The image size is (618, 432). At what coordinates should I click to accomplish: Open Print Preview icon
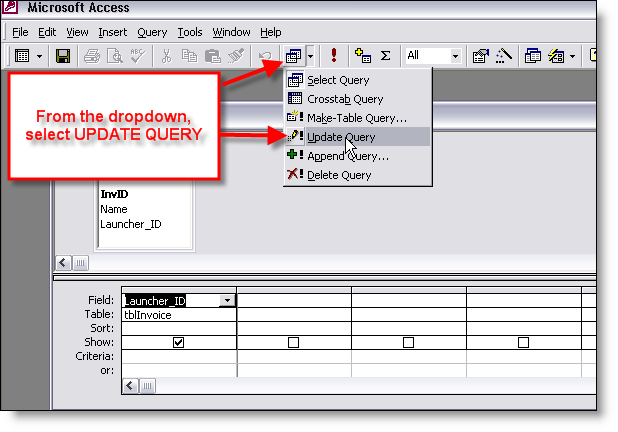(x=115, y=56)
